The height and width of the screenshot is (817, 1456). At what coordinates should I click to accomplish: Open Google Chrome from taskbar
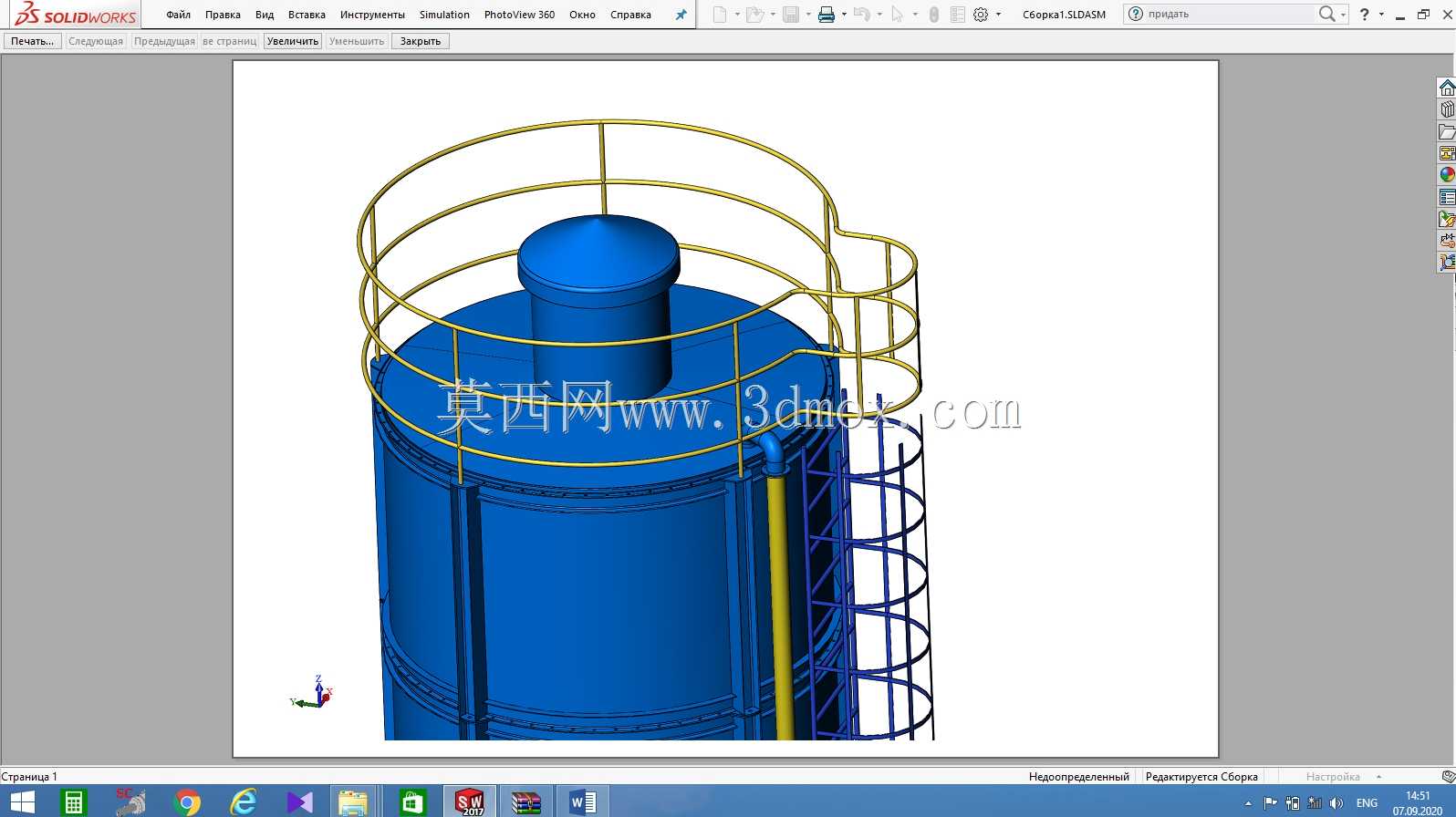[x=187, y=802]
